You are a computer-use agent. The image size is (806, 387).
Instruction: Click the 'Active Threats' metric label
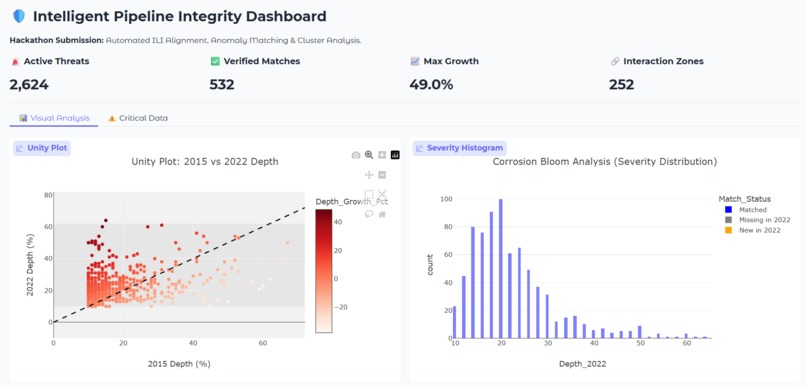[57, 61]
